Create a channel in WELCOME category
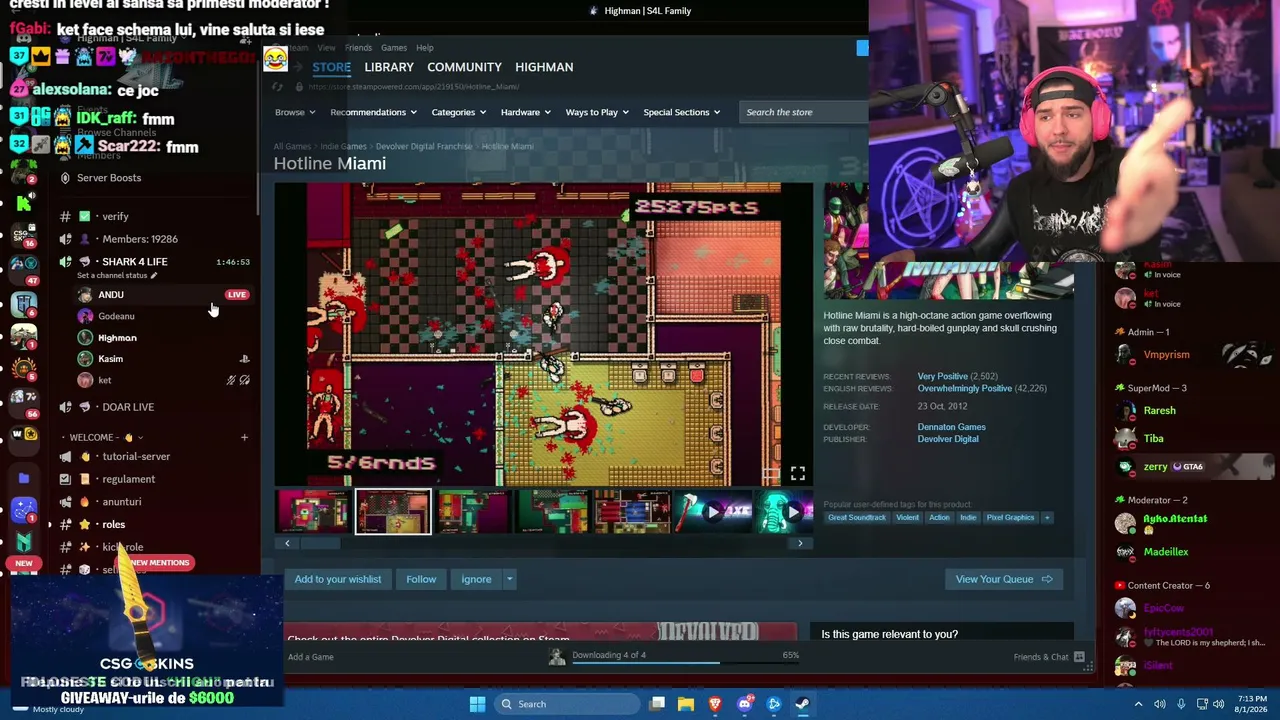The height and width of the screenshot is (720, 1280). (244, 437)
